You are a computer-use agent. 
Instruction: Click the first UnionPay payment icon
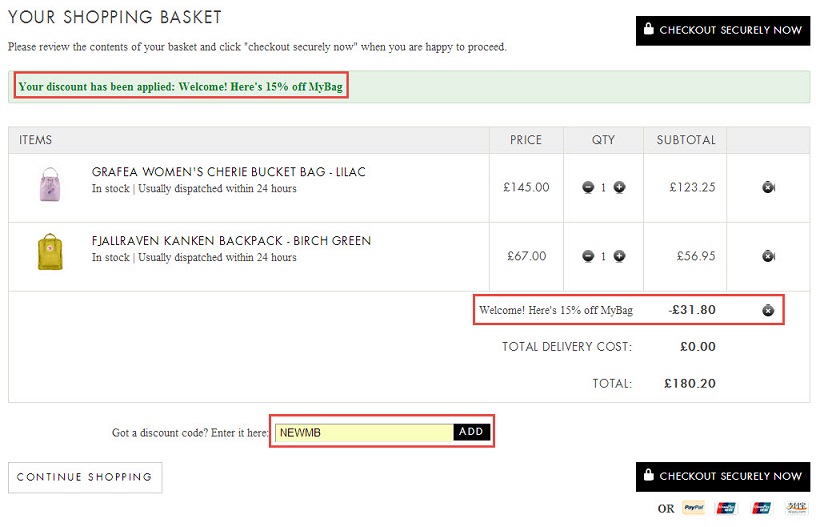click(726, 508)
